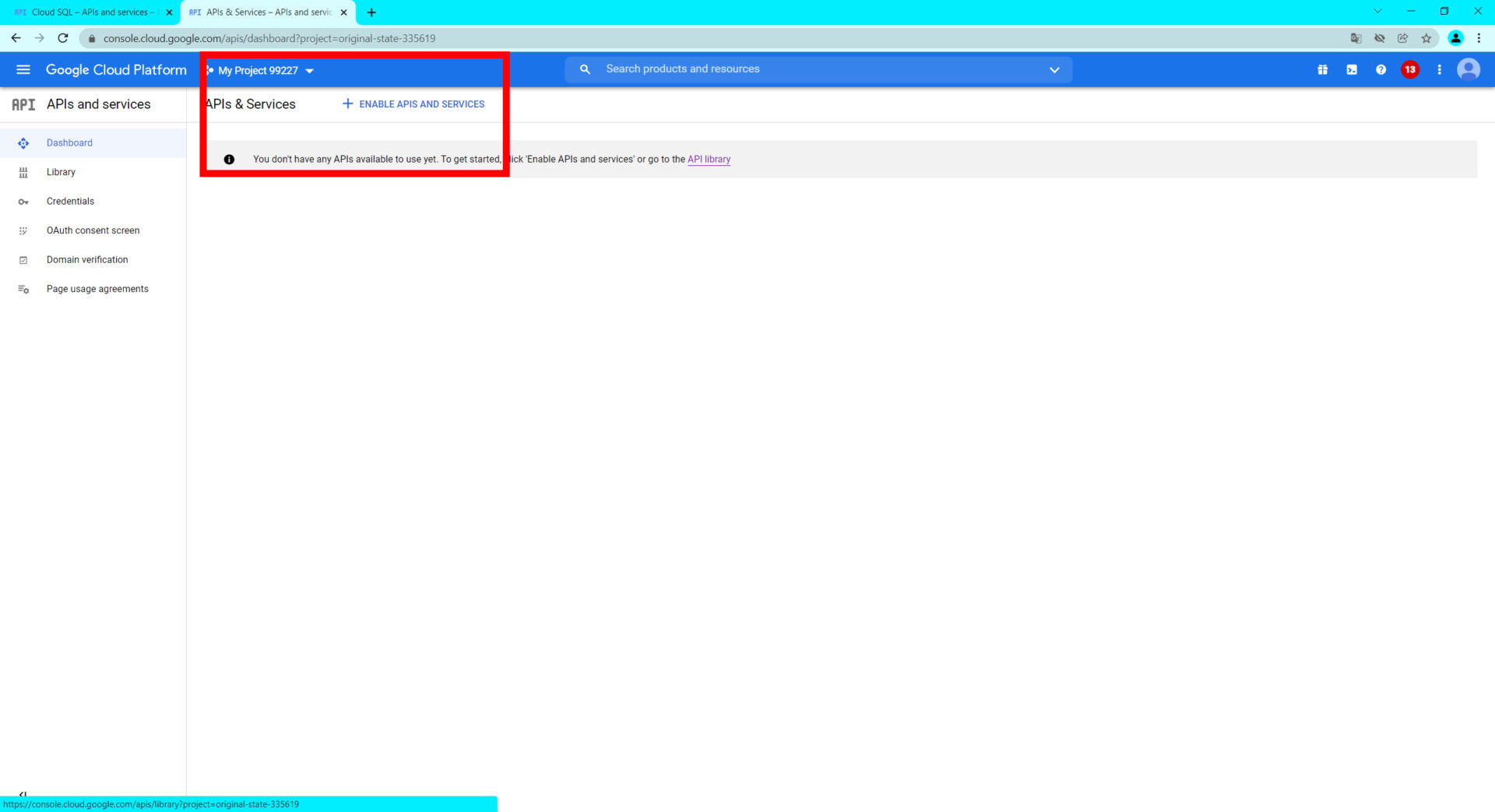This screenshot has width=1495, height=812.
Task: Click Enable APIs and Services button
Action: pyautogui.click(x=413, y=104)
